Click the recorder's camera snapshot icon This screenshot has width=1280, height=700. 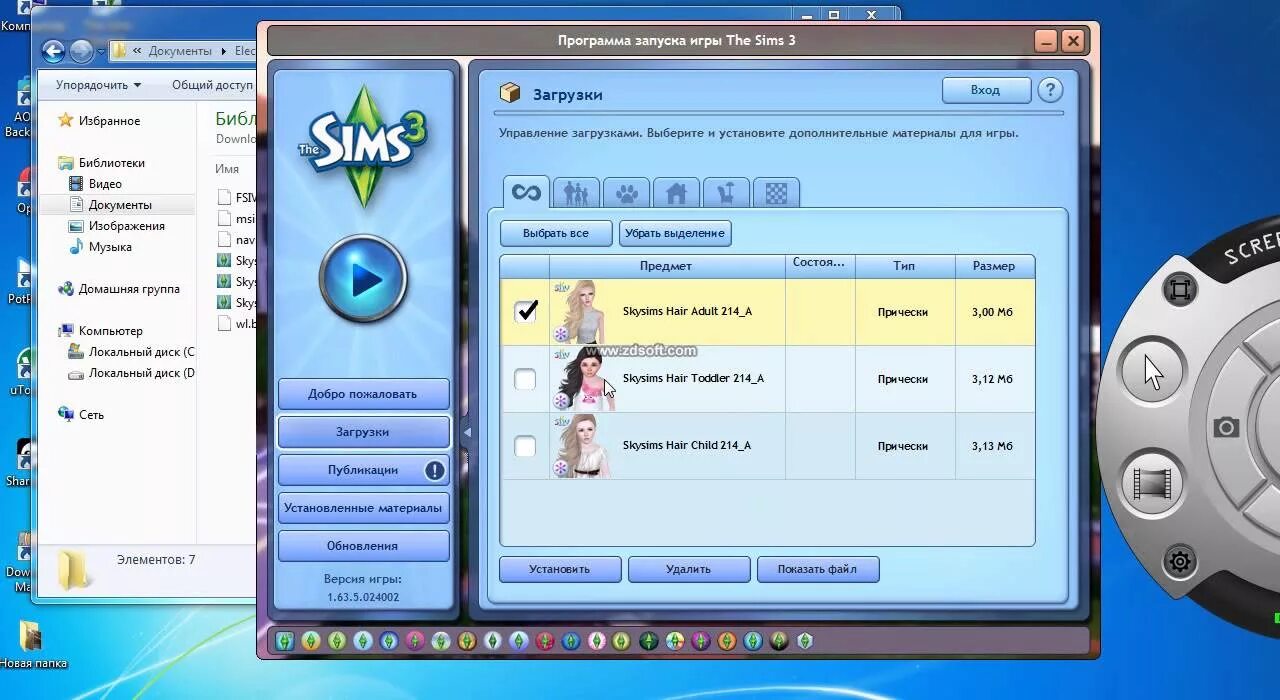(x=1226, y=427)
